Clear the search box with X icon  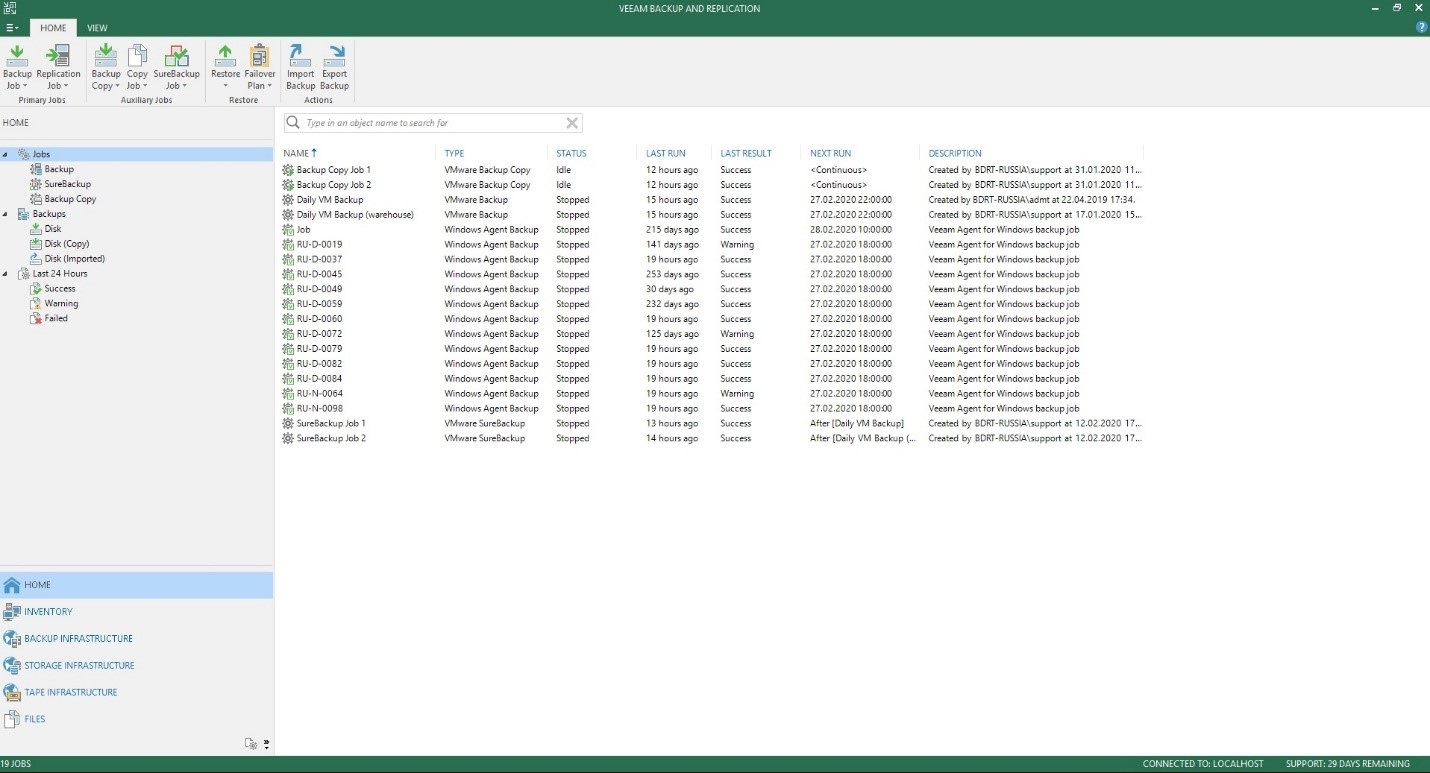click(x=572, y=123)
